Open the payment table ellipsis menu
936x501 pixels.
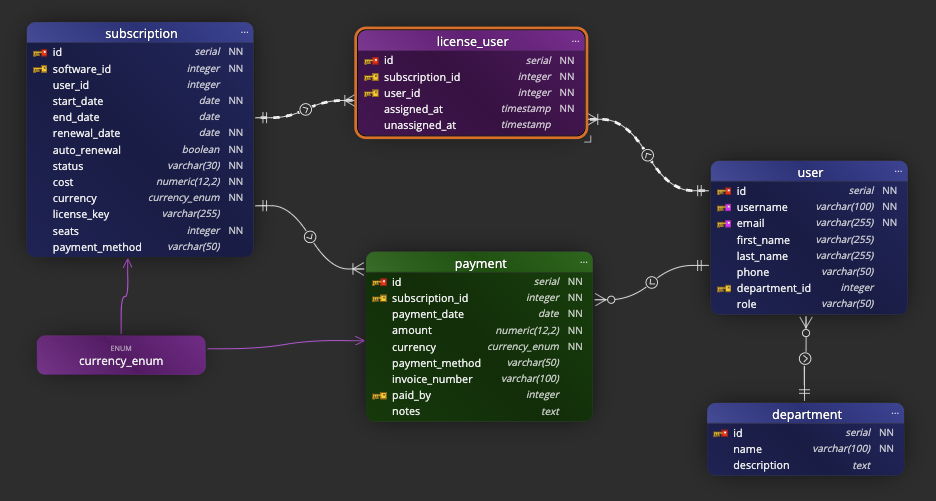[x=583, y=263]
